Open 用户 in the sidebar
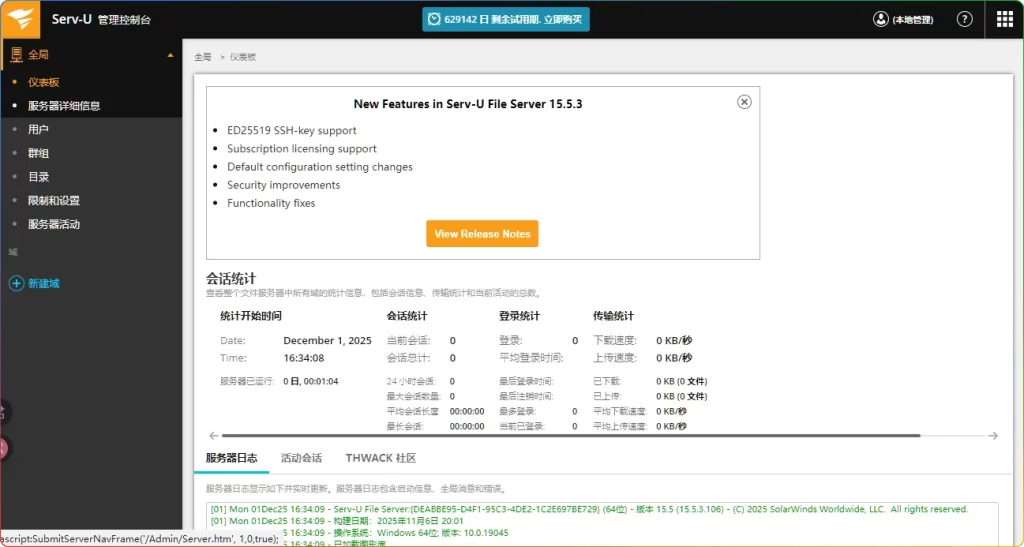Screen dimensions: 1024x547 point(39,129)
